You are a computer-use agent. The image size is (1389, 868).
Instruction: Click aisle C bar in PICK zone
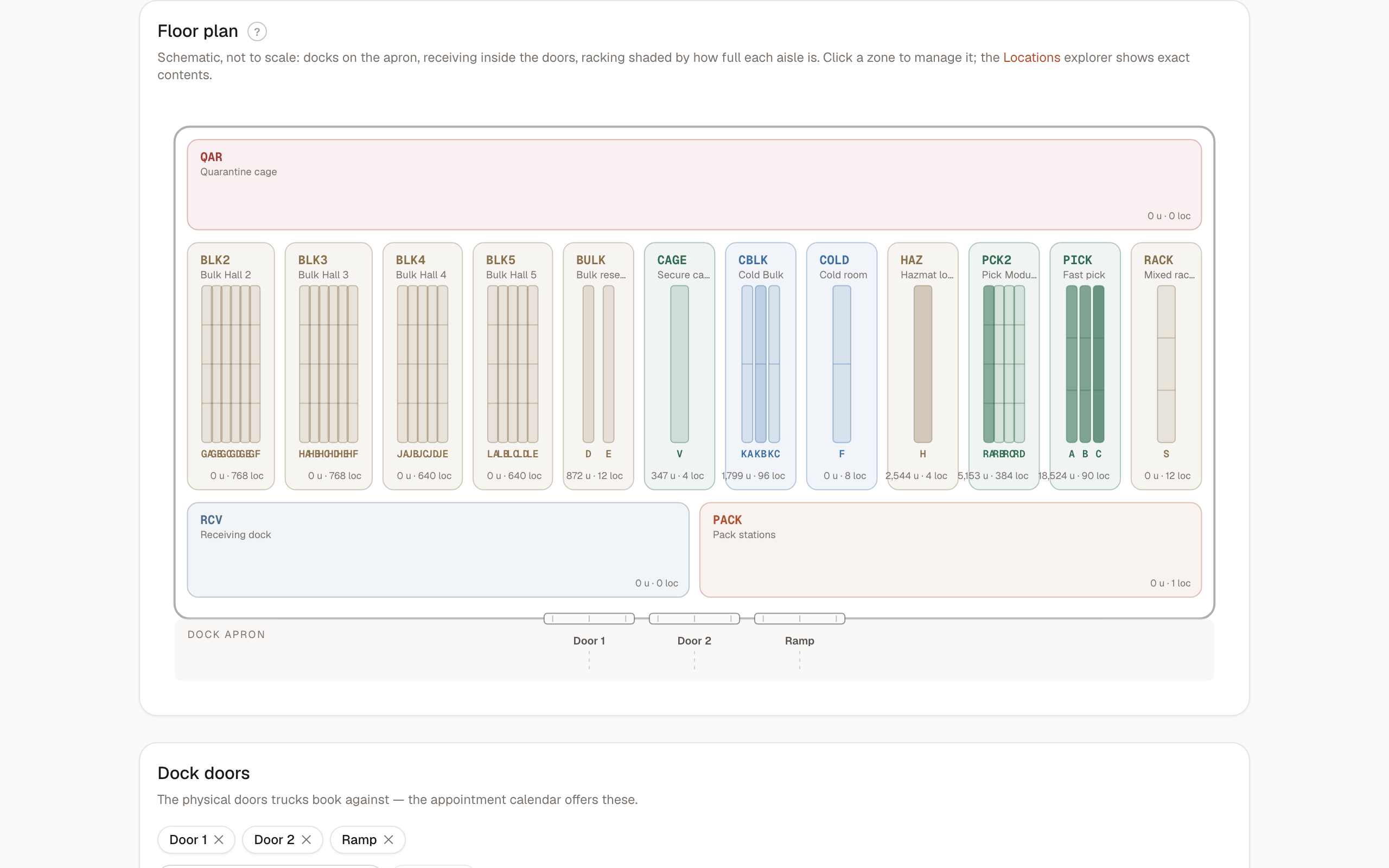click(x=1099, y=364)
